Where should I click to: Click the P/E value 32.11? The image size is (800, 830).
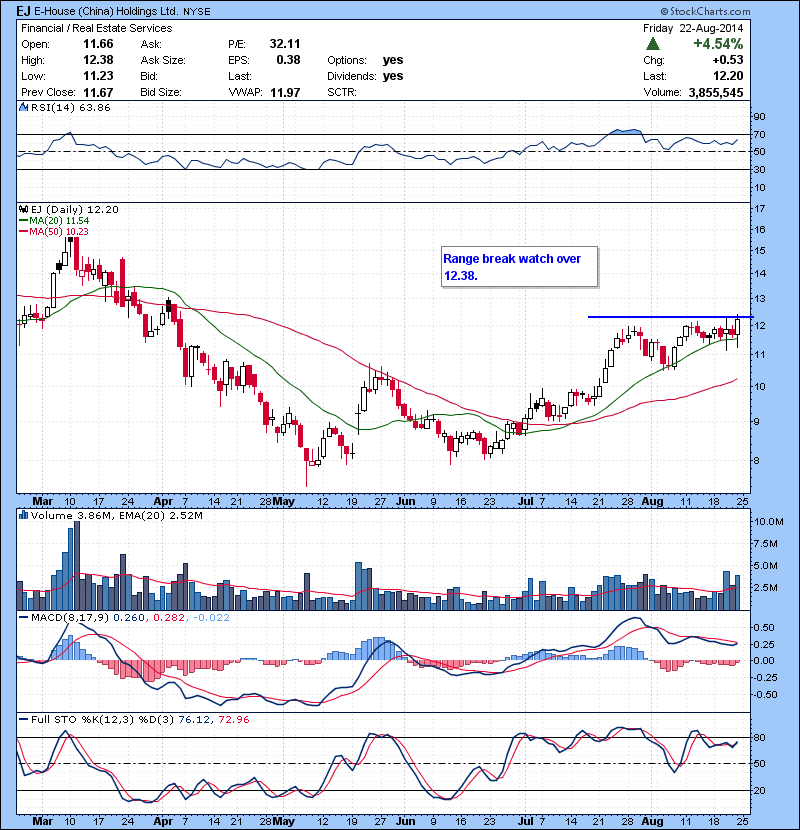click(285, 44)
